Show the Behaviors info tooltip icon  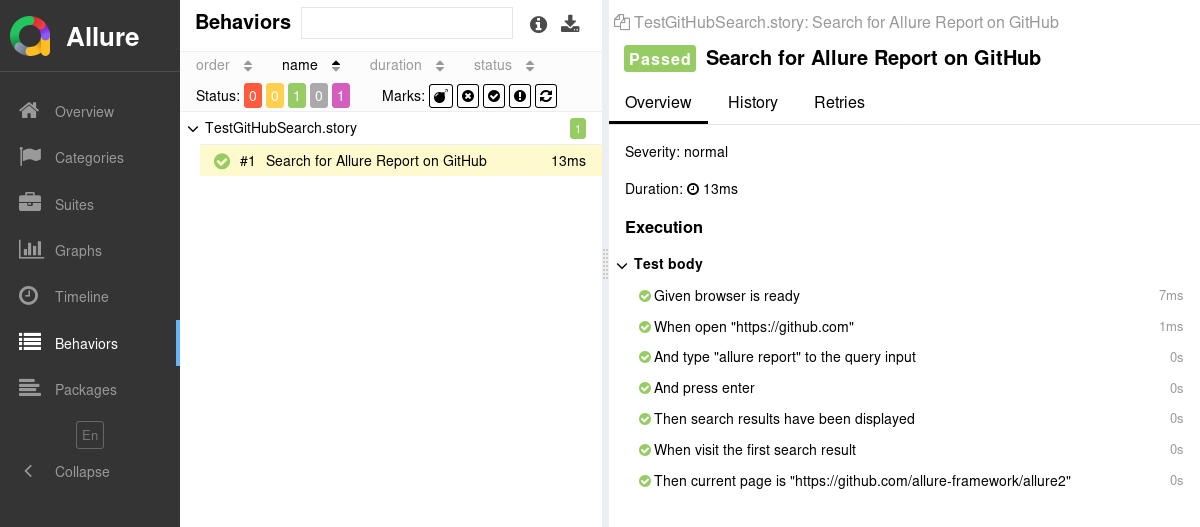click(538, 24)
